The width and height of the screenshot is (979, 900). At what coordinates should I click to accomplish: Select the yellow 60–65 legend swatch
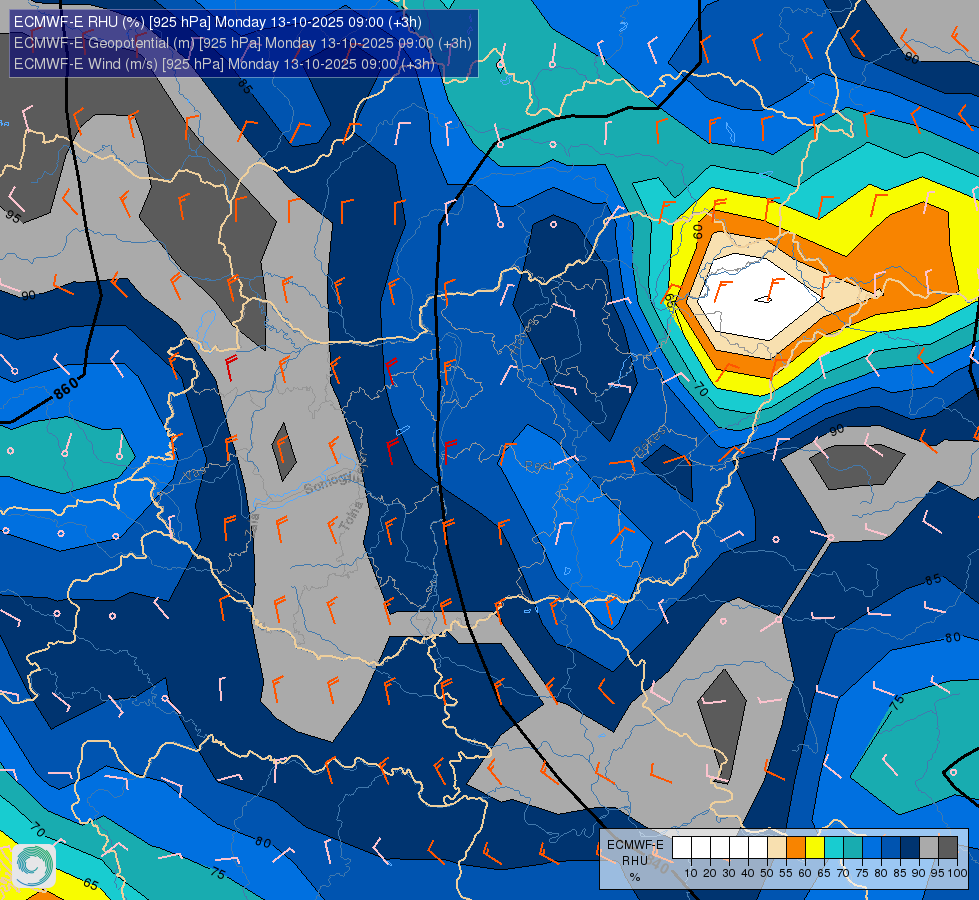(x=815, y=848)
